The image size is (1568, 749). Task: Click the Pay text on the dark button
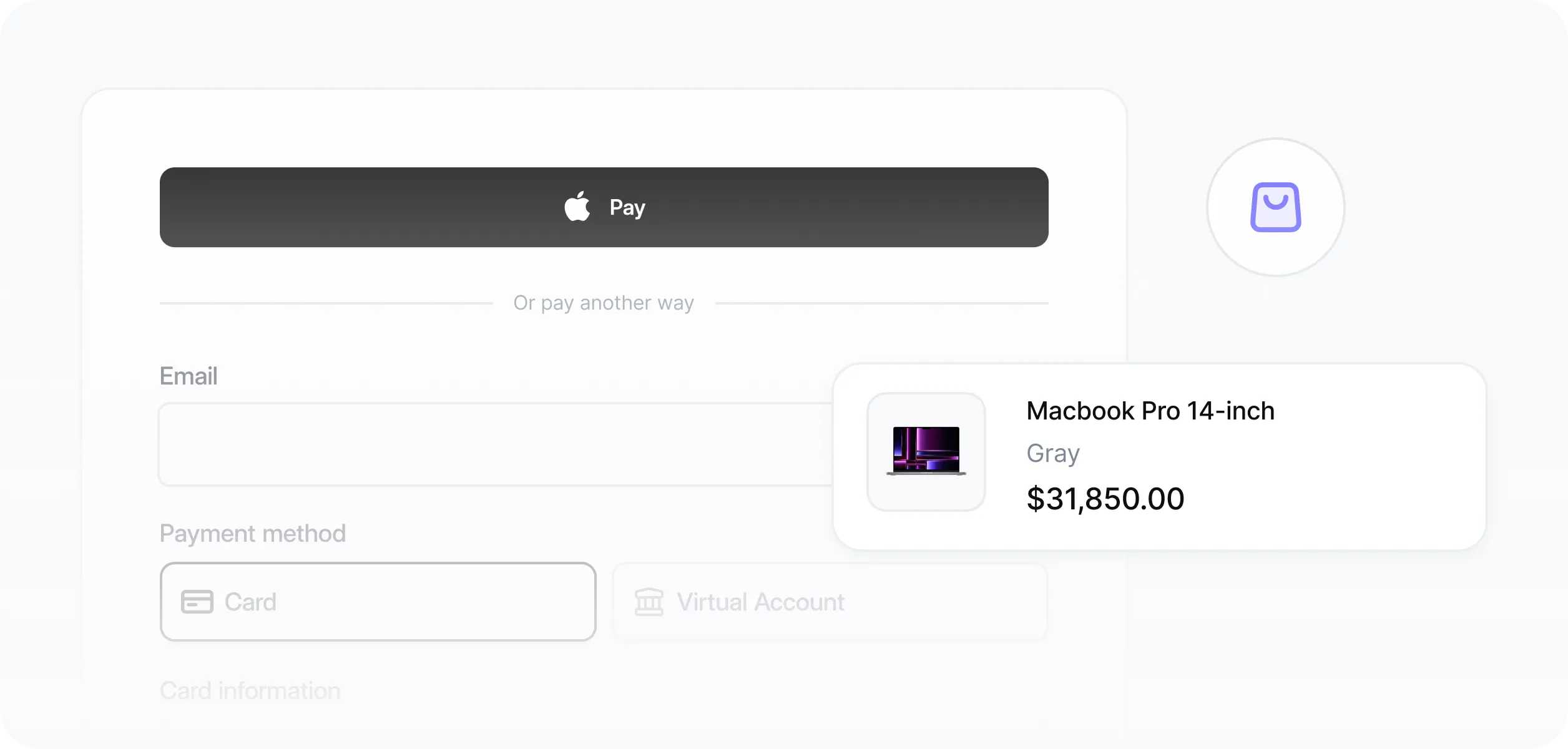626,207
